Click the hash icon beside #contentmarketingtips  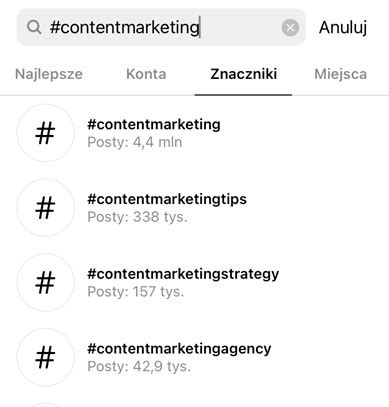pyautogui.click(x=45, y=207)
